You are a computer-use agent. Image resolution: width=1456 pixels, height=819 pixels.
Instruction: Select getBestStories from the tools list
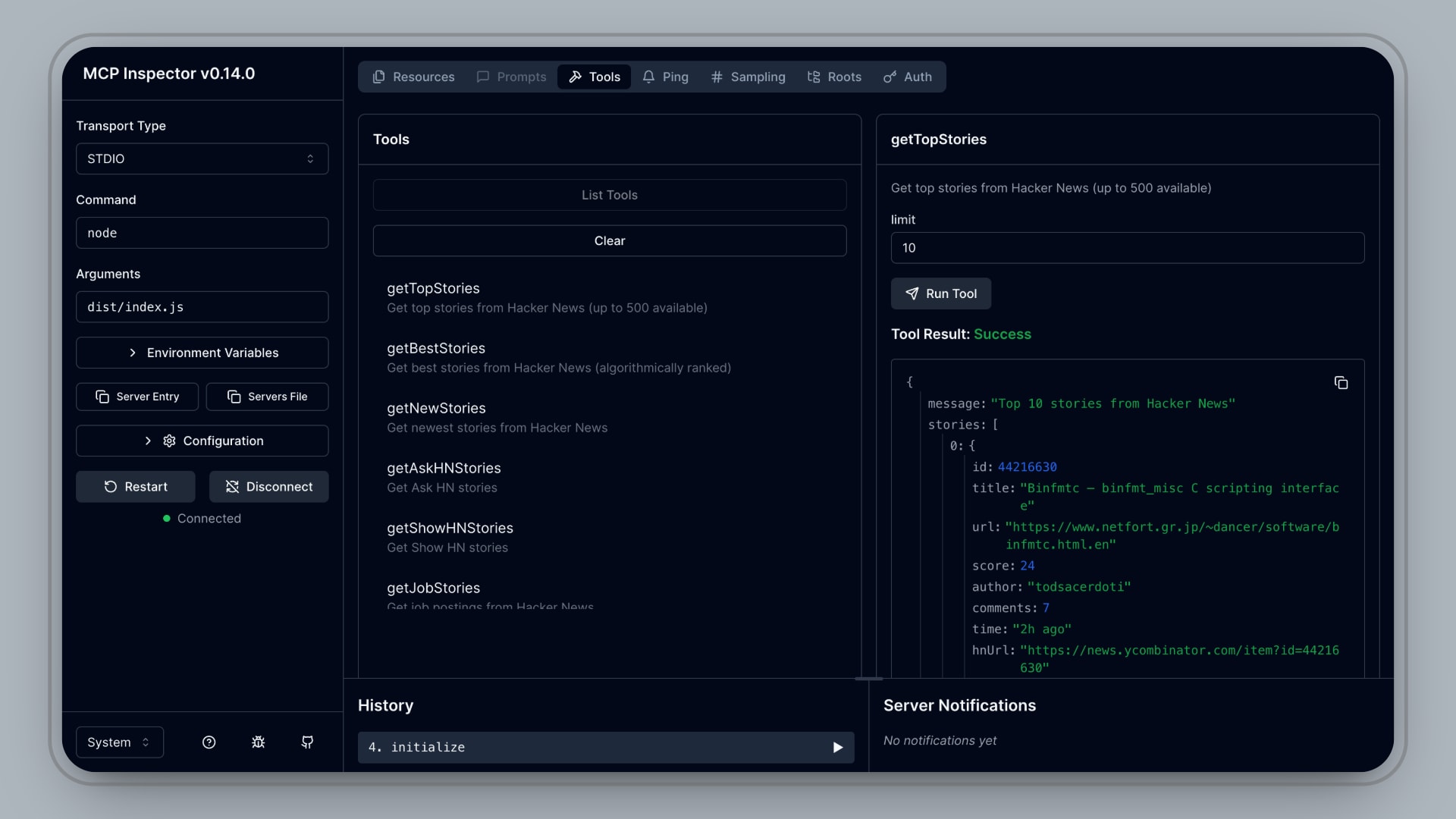436,348
